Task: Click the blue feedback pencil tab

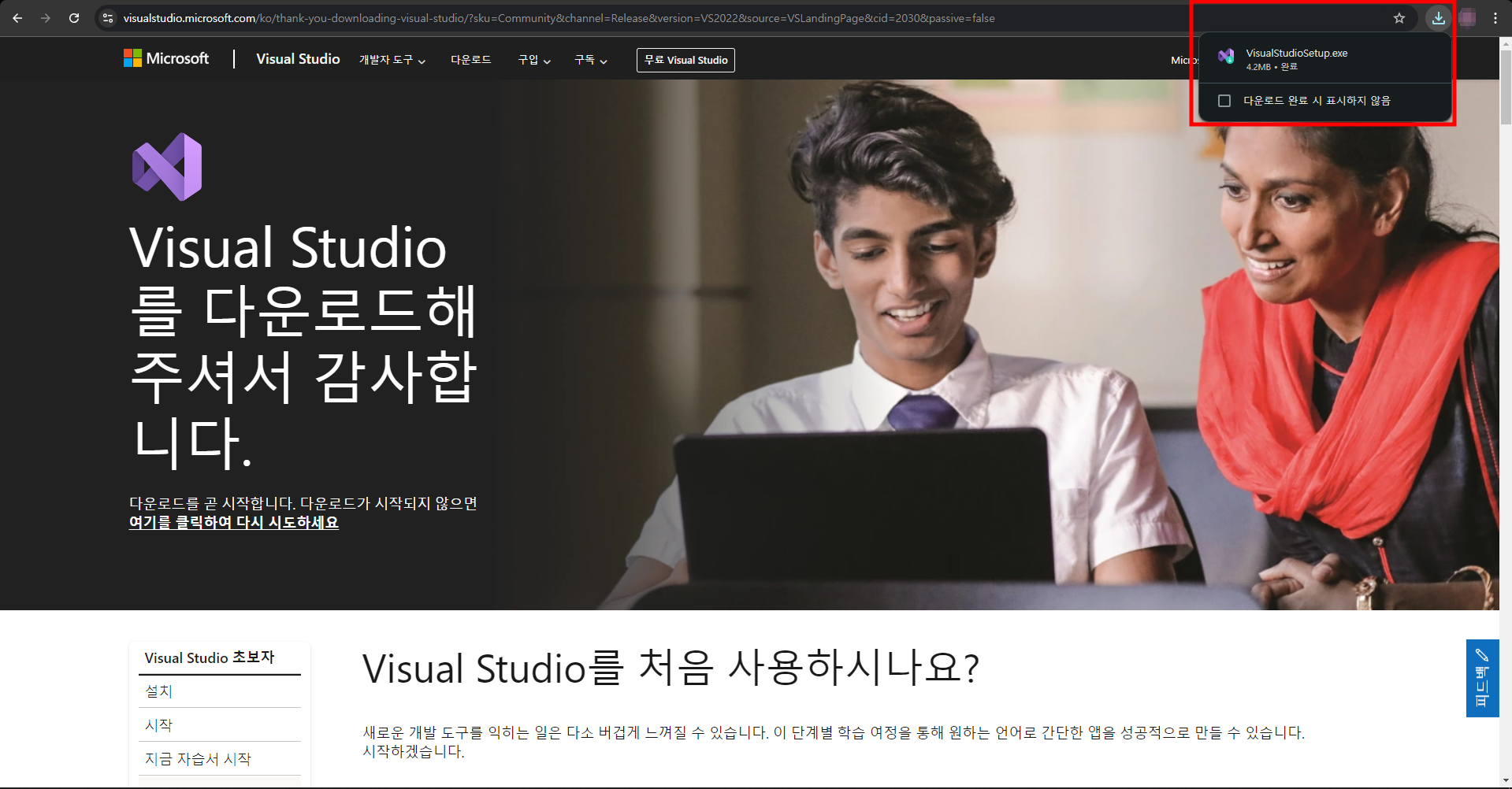Action: tap(1482, 678)
